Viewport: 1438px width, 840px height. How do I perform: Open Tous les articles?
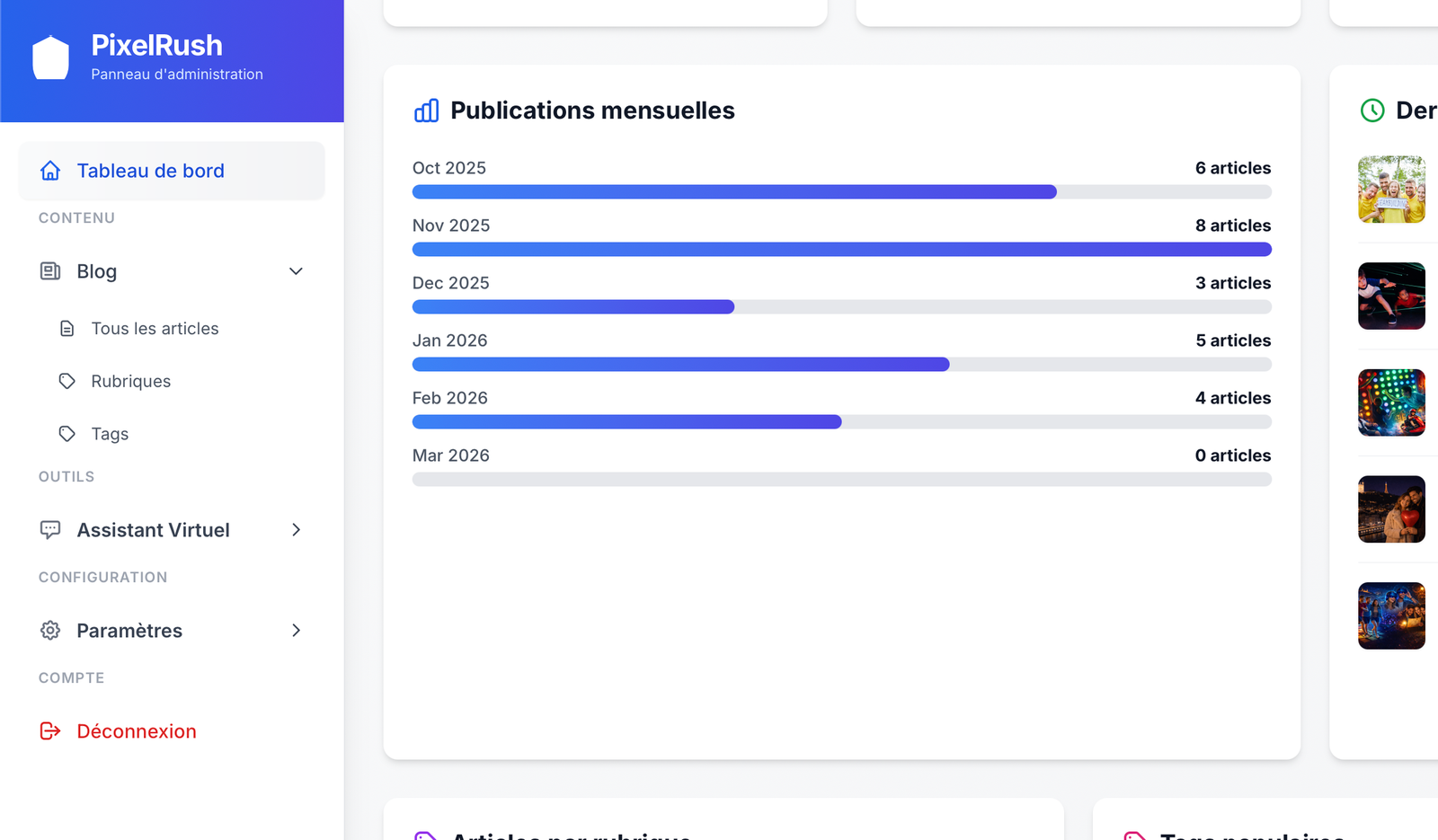154,328
